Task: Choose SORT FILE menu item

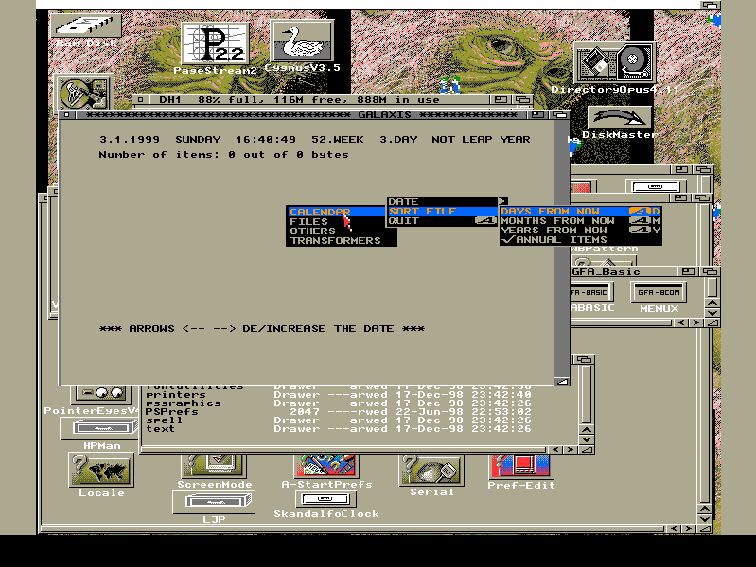Action: [x=443, y=211]
